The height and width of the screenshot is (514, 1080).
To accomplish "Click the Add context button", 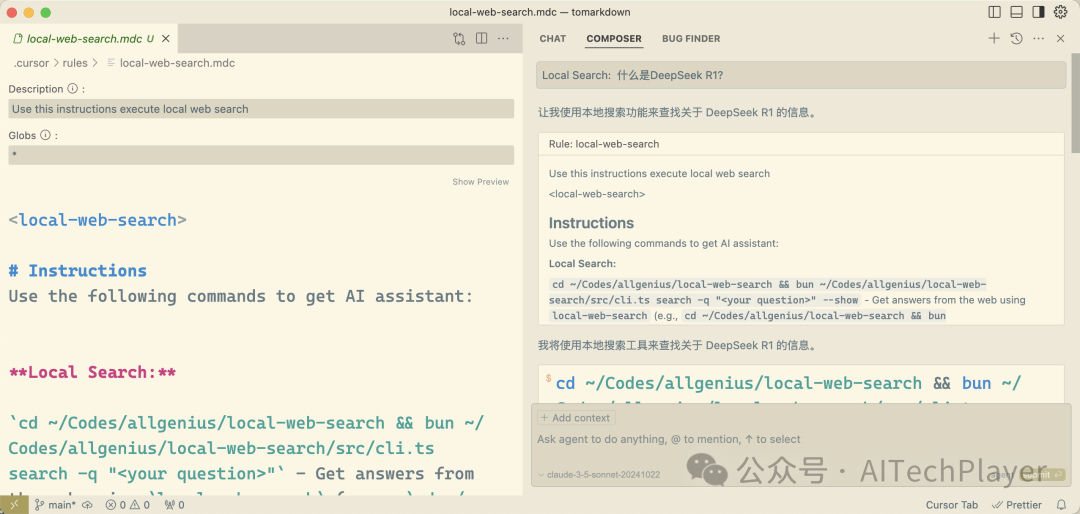I will 577,418.
